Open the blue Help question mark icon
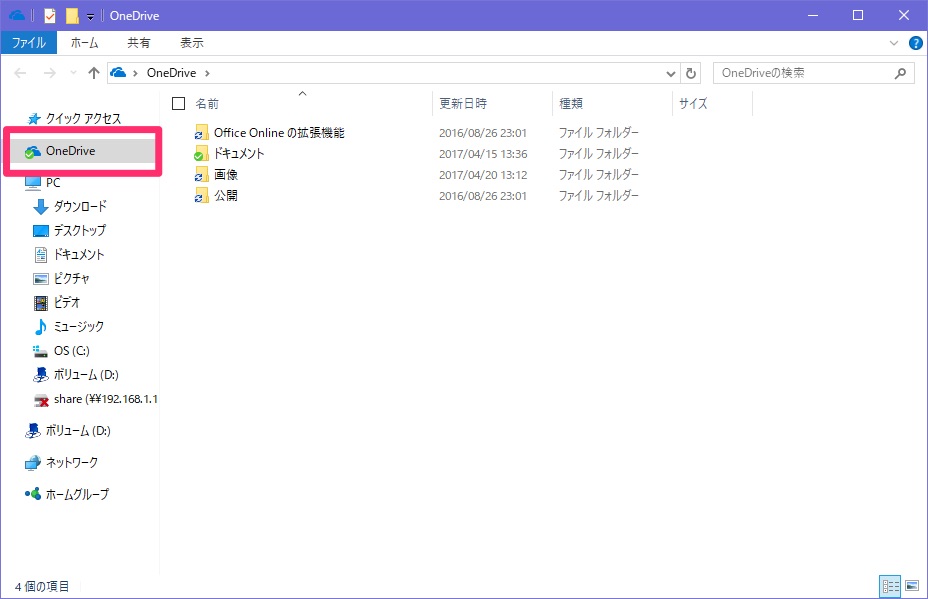The height and width of the screenshot is (599, 928). (915, 43)
